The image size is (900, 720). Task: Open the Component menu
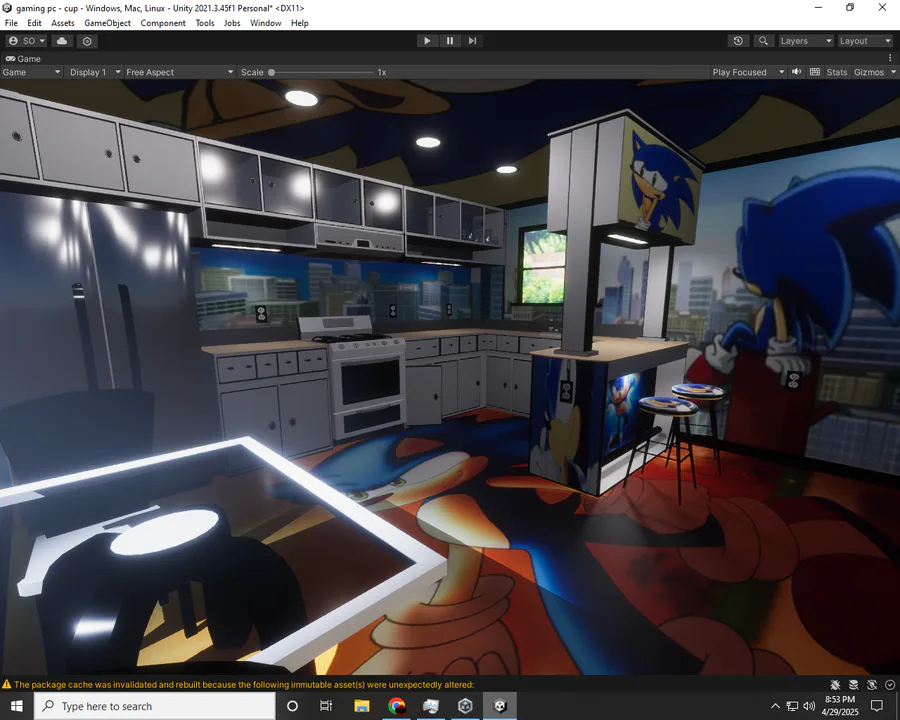163,23
